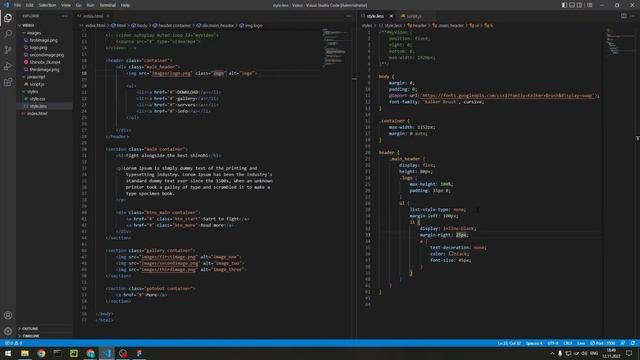Click the notifications bell in status bar
The width and height of the screenshot is (640, 360).
click(633, 343)
